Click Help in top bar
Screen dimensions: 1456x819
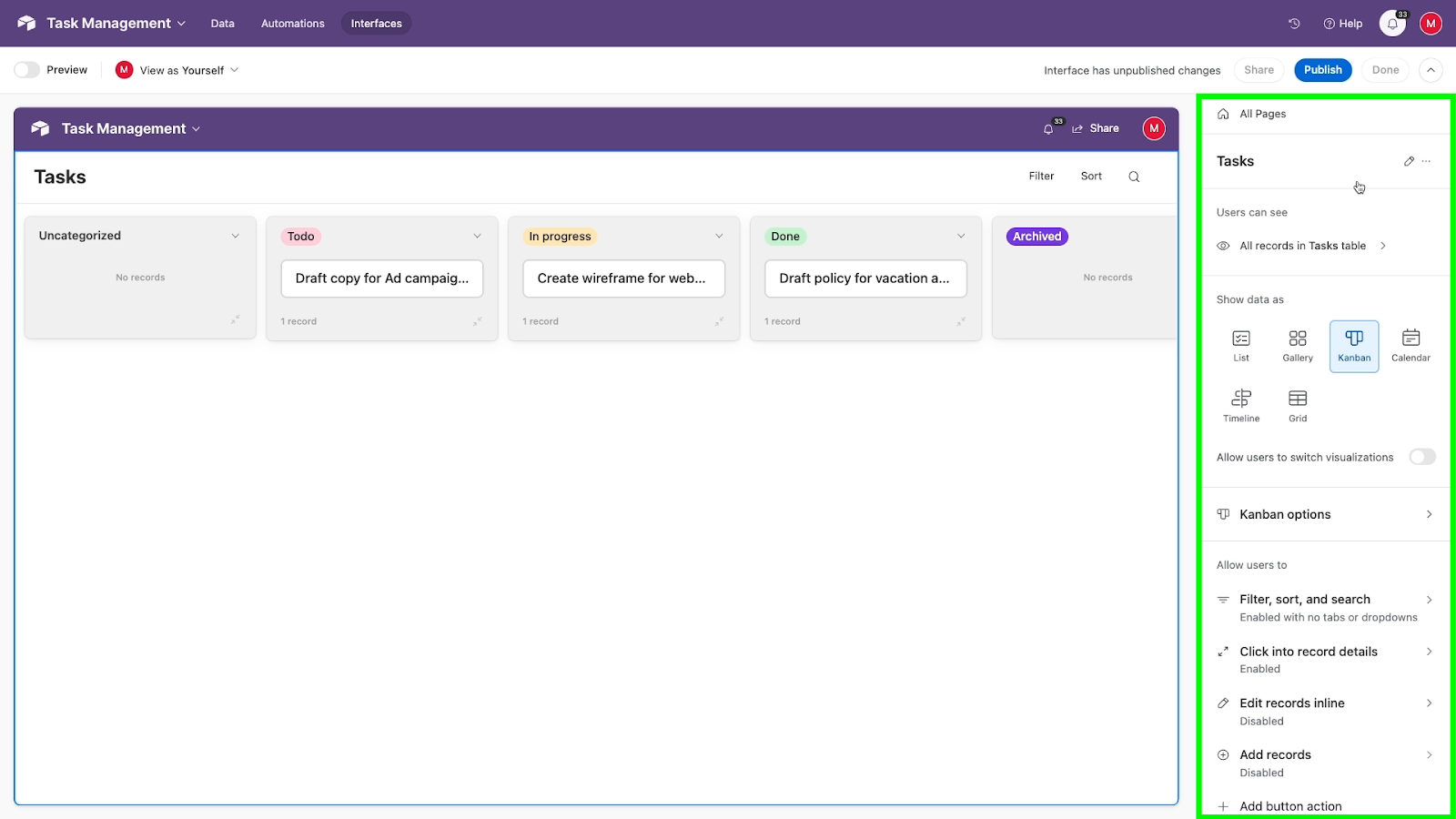coord(1343,24)
